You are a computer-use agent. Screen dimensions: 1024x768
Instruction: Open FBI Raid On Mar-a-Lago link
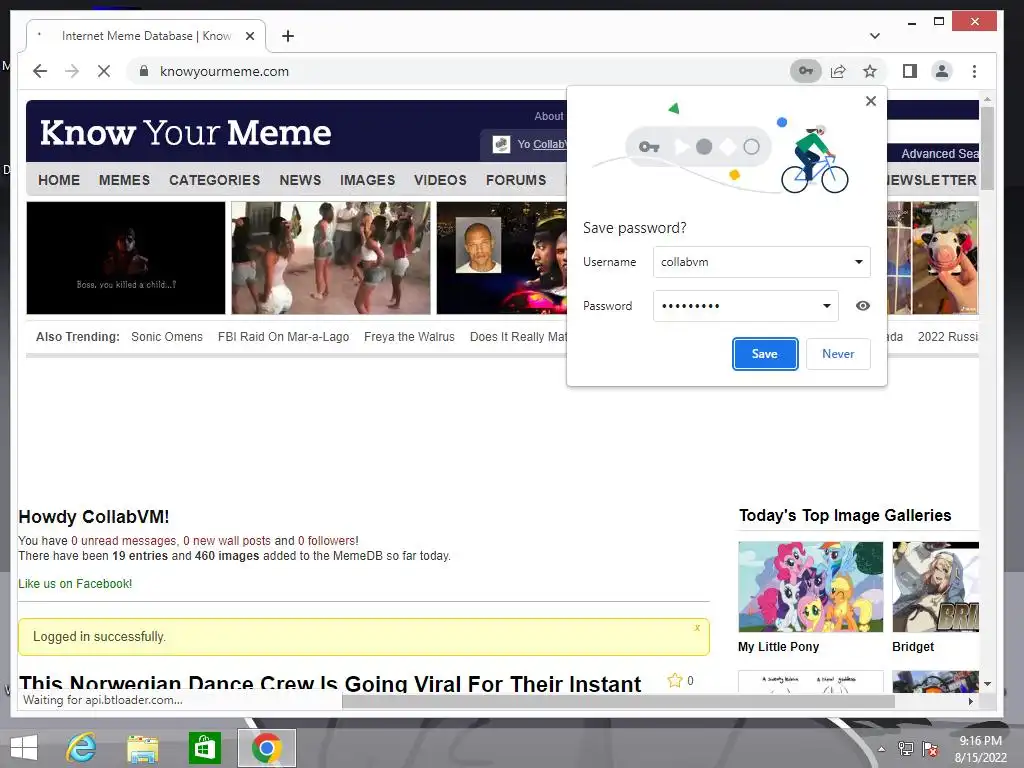(x=283, y=337)
